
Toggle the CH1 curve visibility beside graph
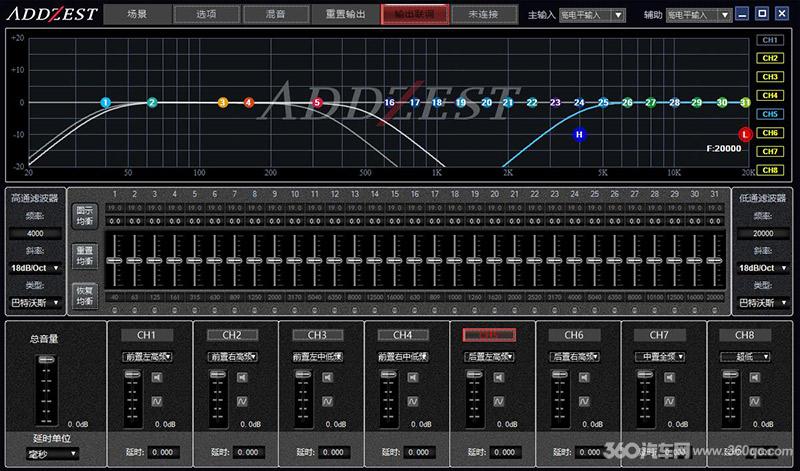coord(770,40)
